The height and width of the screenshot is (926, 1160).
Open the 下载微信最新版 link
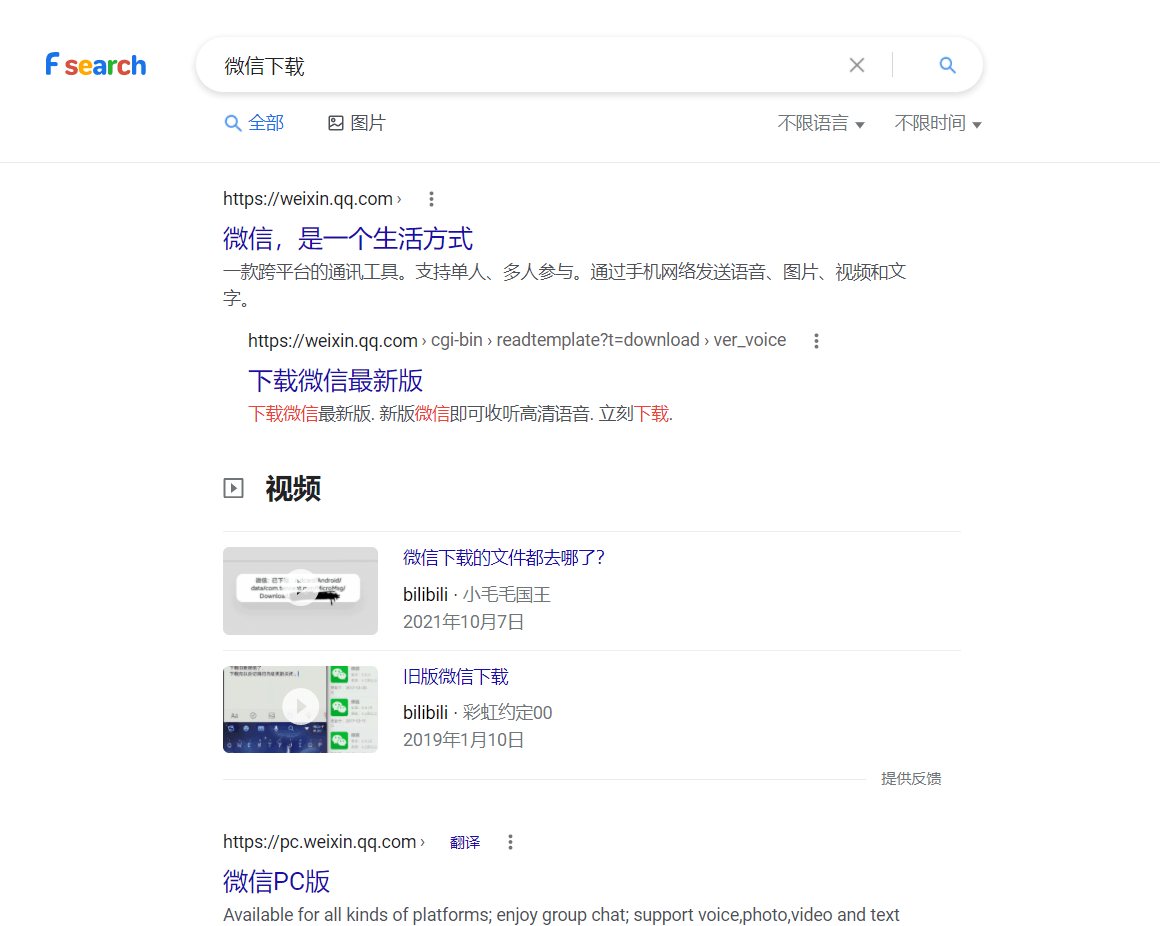(x=335, y=381)
